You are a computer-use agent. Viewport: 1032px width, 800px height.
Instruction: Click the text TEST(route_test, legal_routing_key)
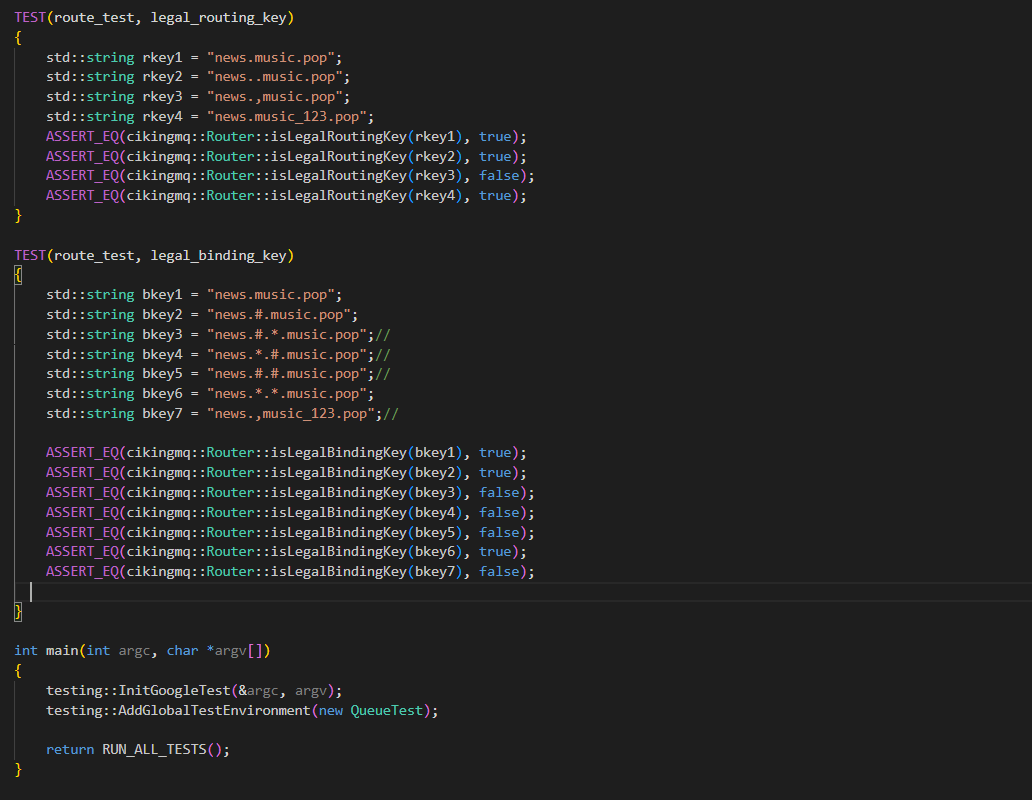(x=154, y=18)
